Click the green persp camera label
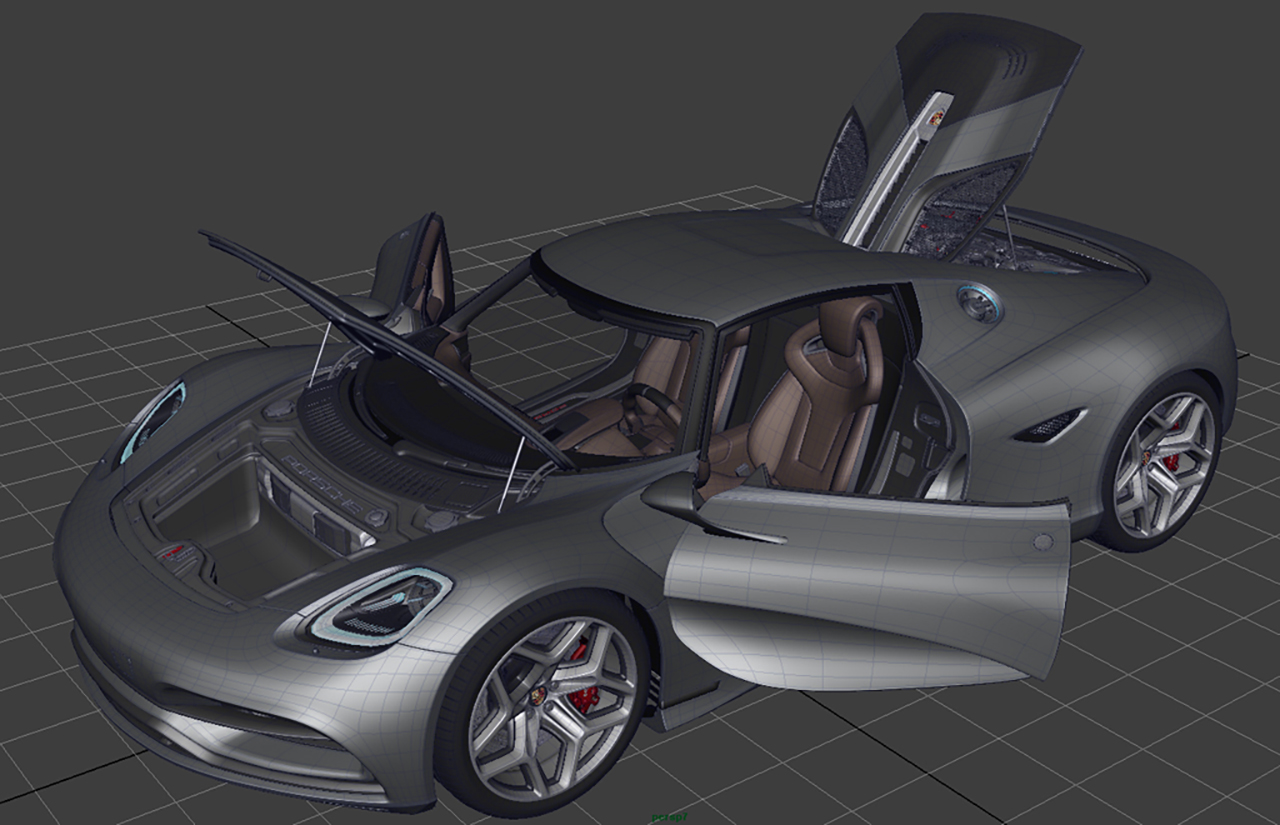The width and height of the screenshot is (1280, 825). 669,818
